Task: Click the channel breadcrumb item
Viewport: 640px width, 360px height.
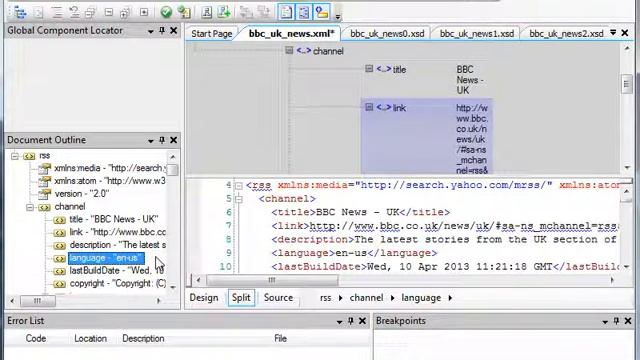Action: click(x=366, y=298)
